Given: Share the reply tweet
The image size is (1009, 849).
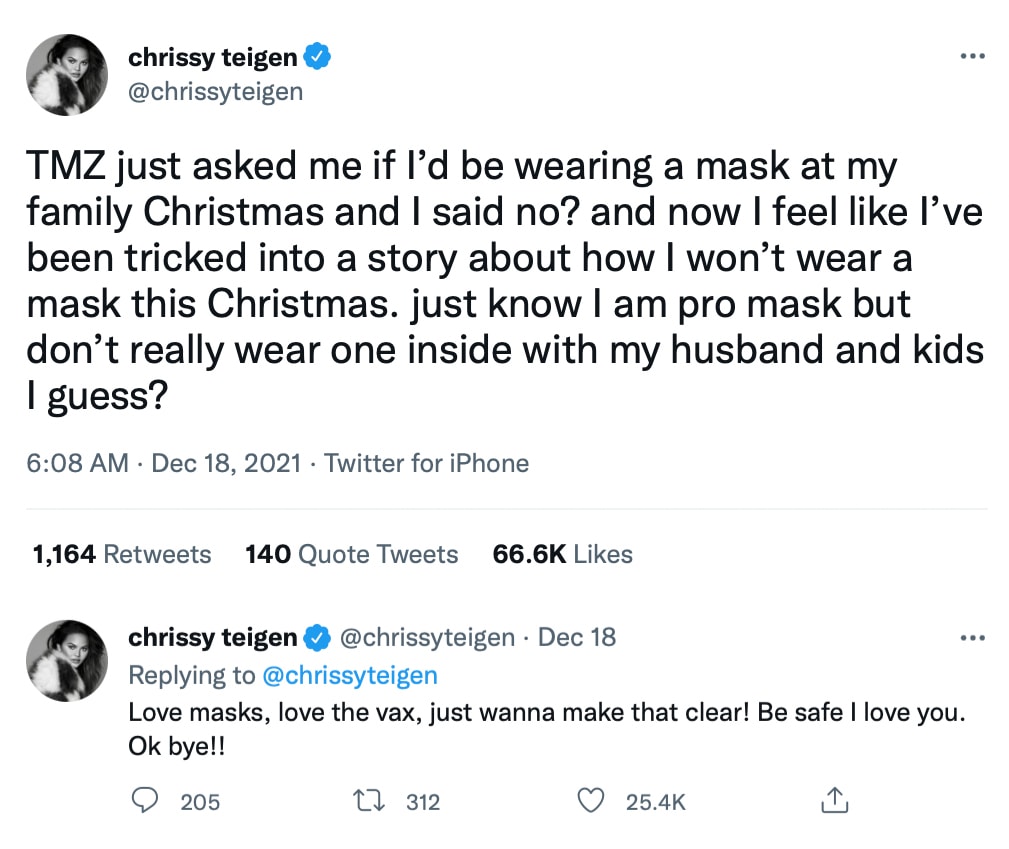Looking at the screenshot, I should point(834,800).
